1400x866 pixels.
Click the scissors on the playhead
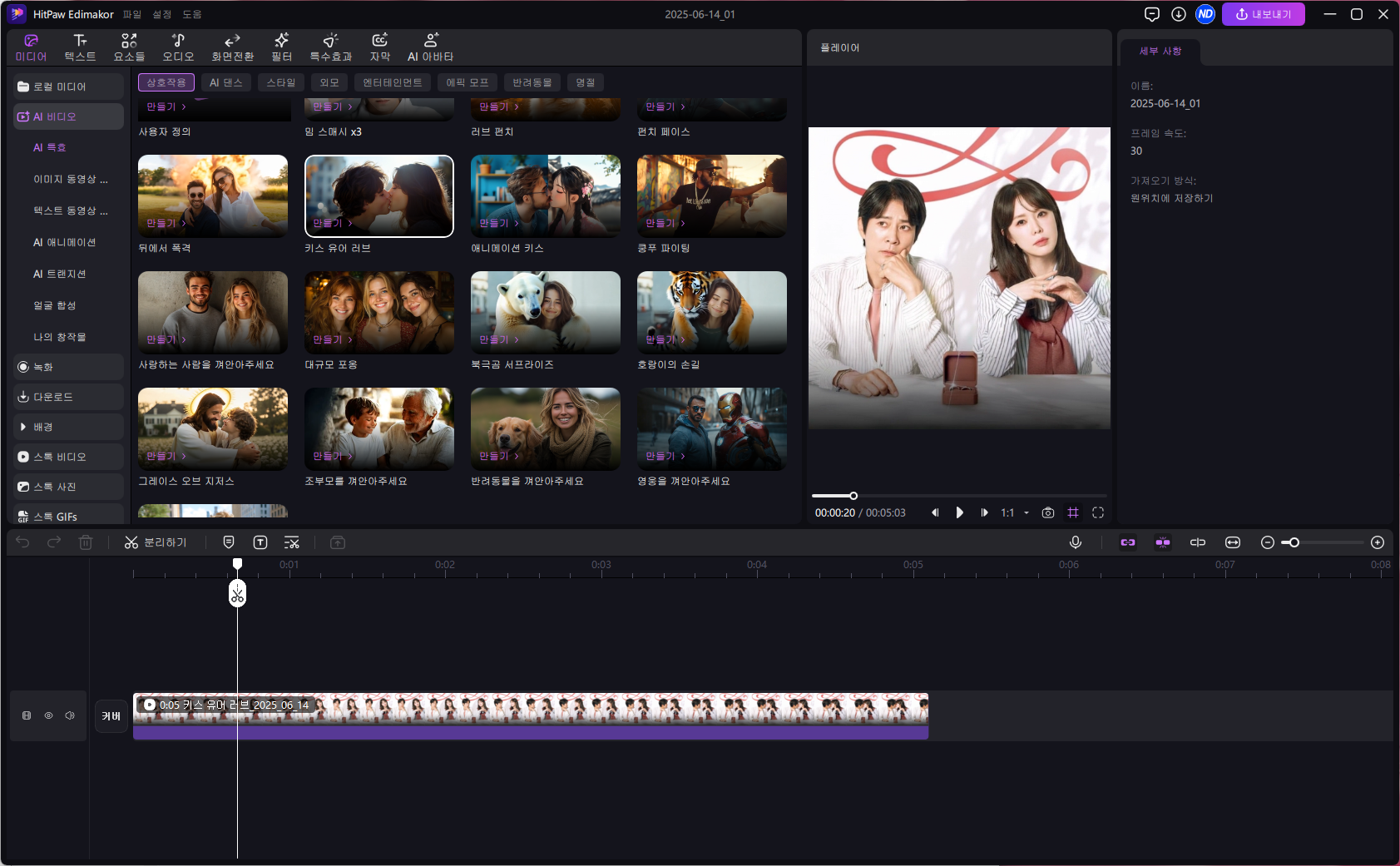coord(237,593)
